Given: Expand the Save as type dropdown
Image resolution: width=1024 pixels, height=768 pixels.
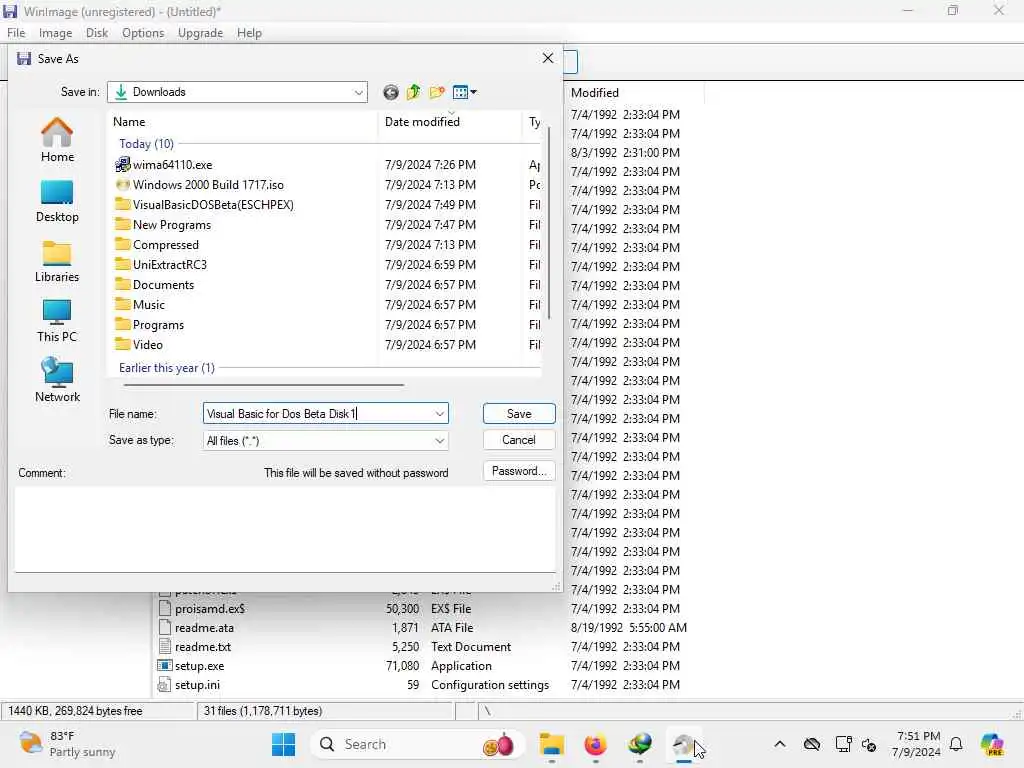Looking at the screenshot, I should 440,441.
